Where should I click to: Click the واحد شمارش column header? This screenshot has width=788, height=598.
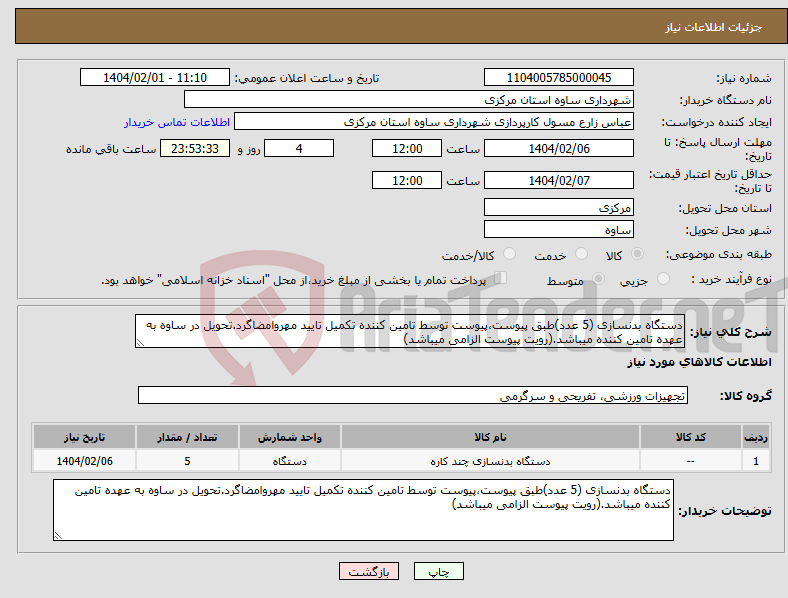[x=290, y=437]
